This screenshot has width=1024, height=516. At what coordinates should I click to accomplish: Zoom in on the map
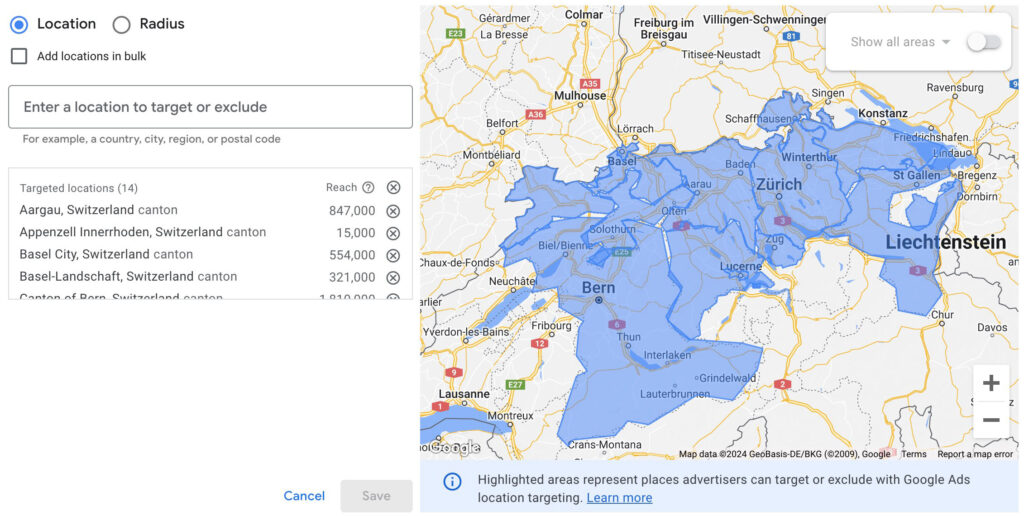tap(991, 383)
